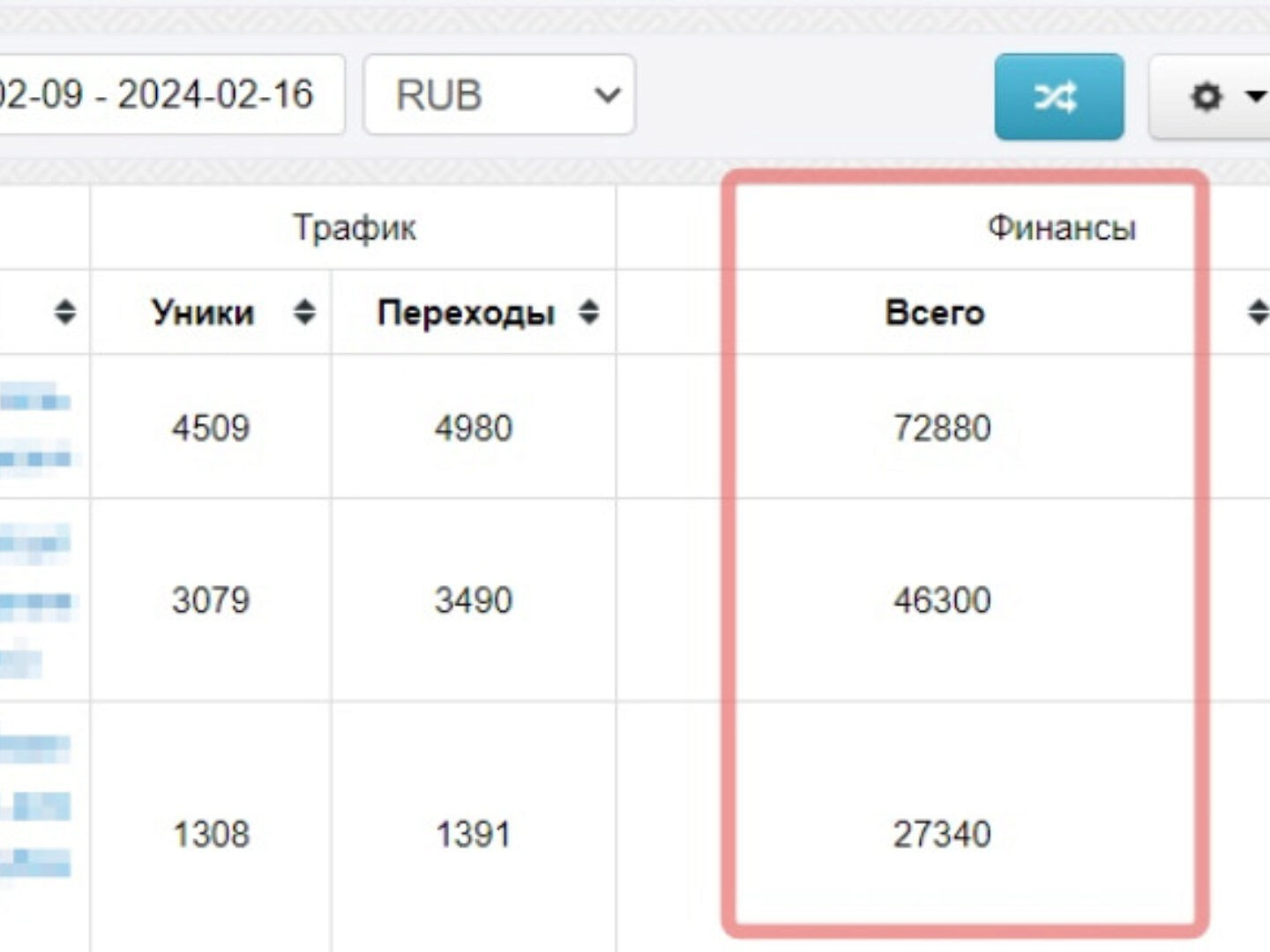Viewport: 1270px width, 952px height.
Task: Click the Переходы column header label
Action: [x=466, y=313]
